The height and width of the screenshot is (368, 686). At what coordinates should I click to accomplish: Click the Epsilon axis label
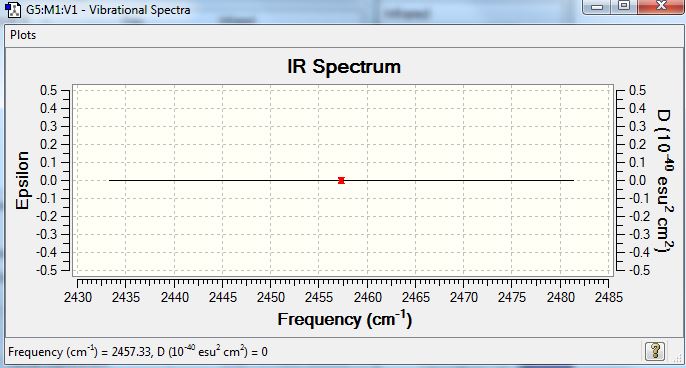[x=22, y=180]
